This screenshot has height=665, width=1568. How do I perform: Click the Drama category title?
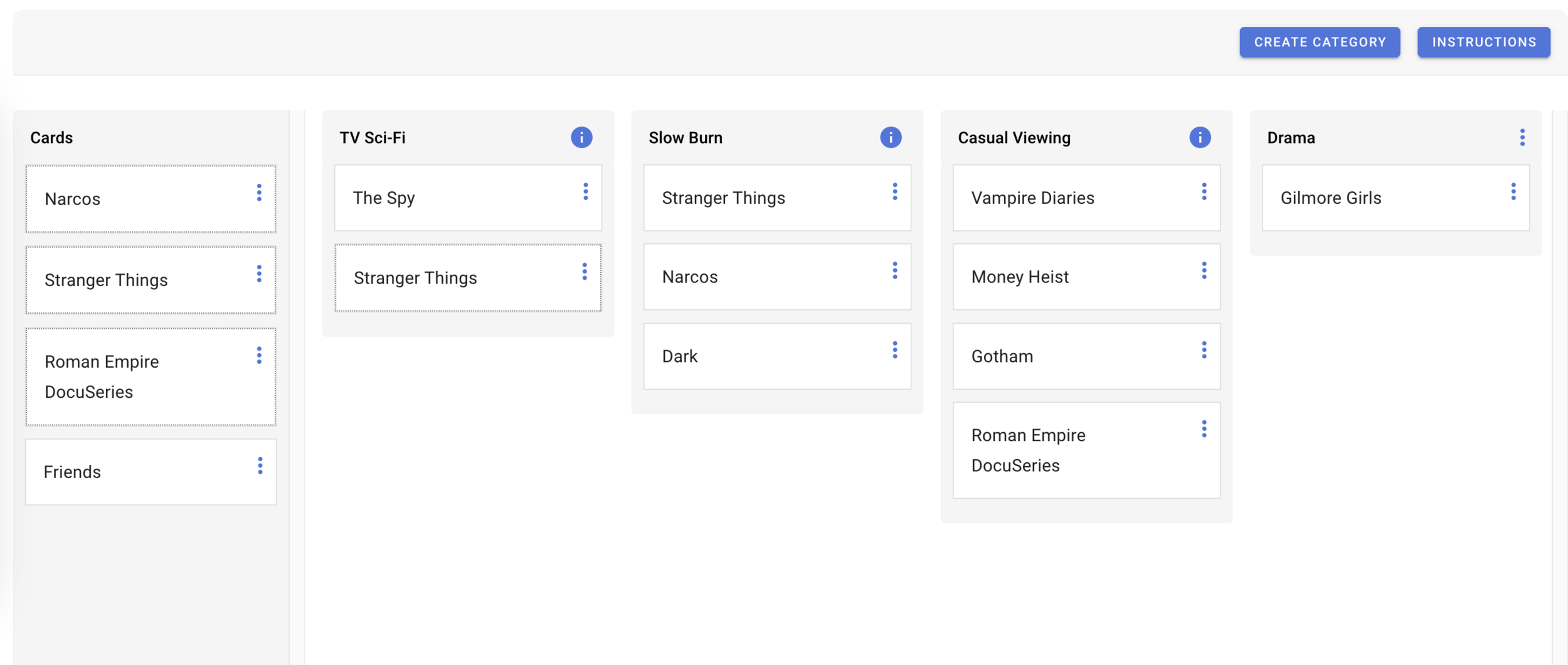click(1291, 137)
